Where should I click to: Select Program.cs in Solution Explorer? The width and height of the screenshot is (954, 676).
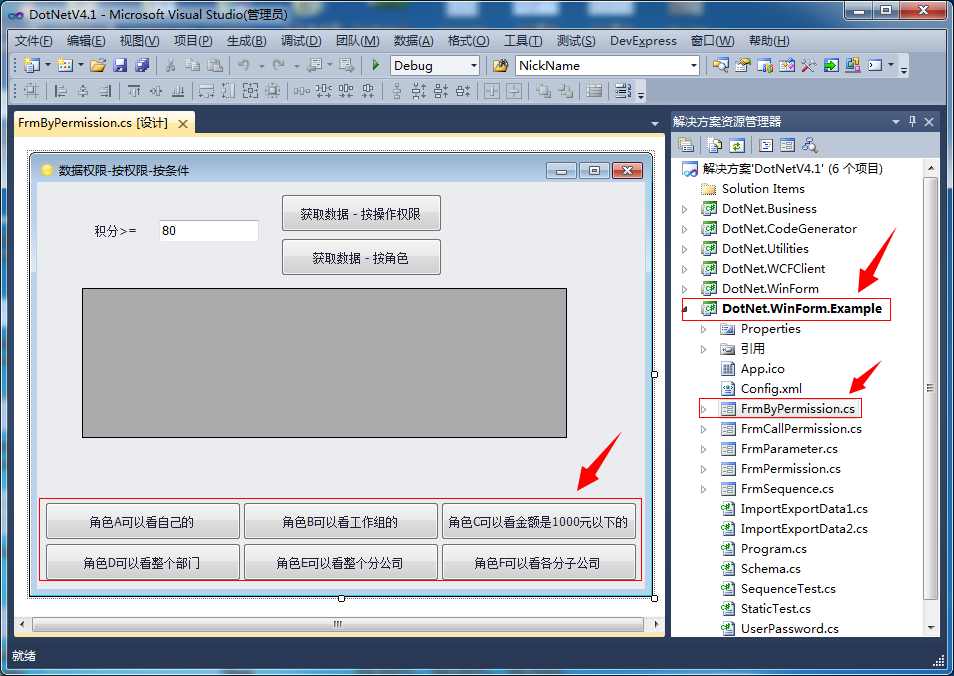click(773, 549)
